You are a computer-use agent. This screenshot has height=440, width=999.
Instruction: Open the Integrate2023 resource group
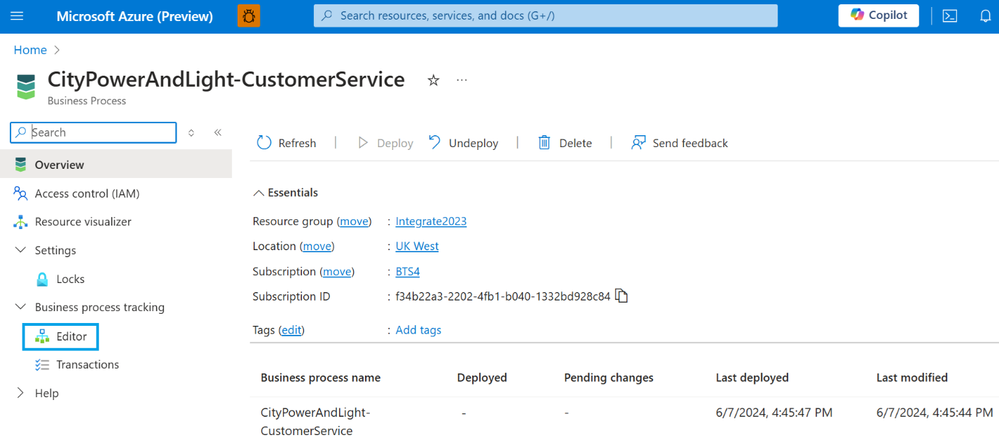pos(431,222)
